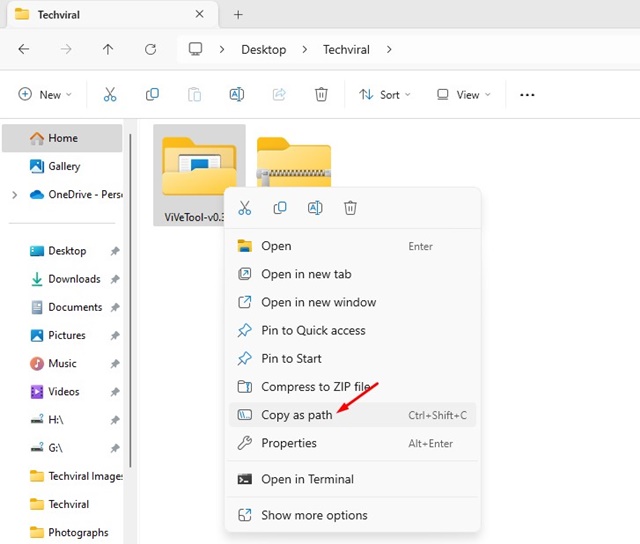The width and height of the screenshot is (640, 544).
Task: Select Pin to Start
Action: coord(353,359)
